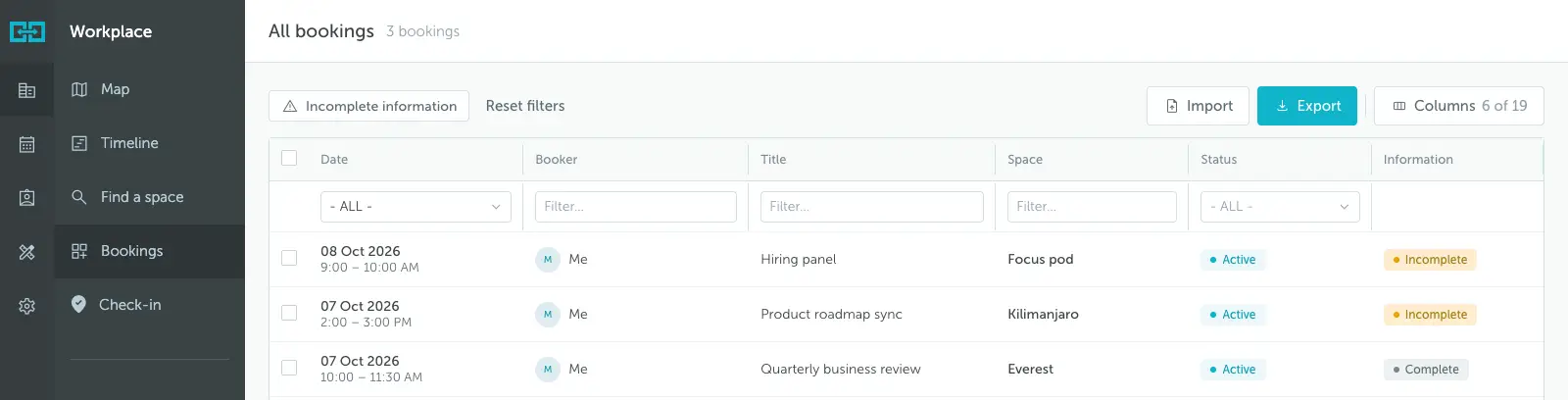Sort by the Information column header
The image size is (1568, 400).
1418,159
